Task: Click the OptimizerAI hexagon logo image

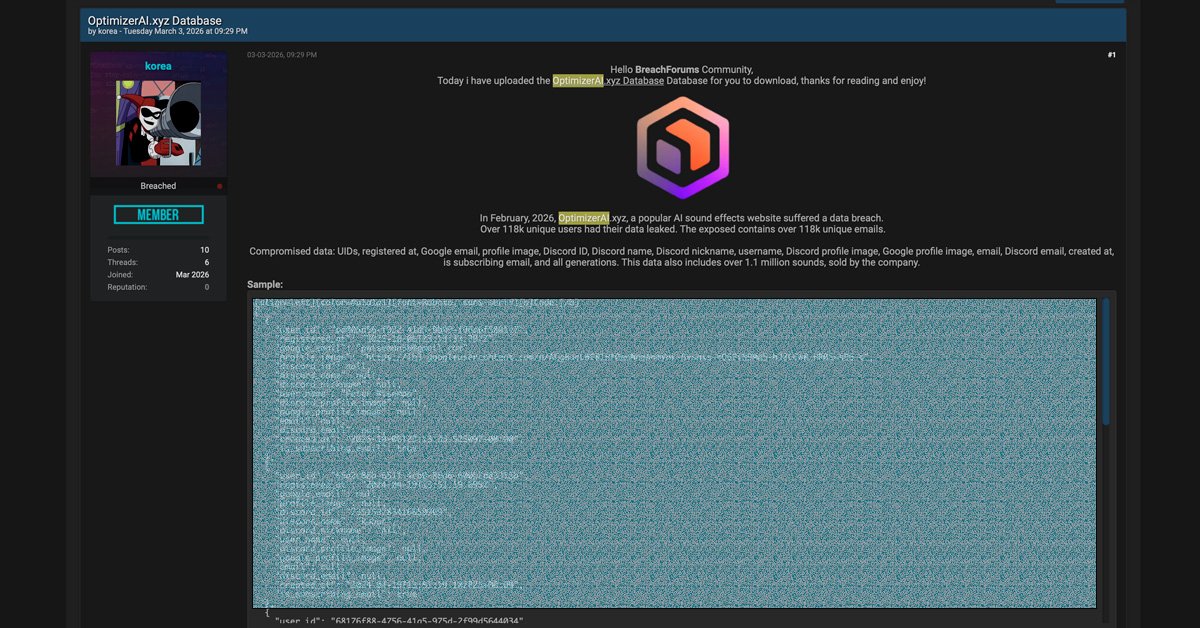Action: point(683,148)
